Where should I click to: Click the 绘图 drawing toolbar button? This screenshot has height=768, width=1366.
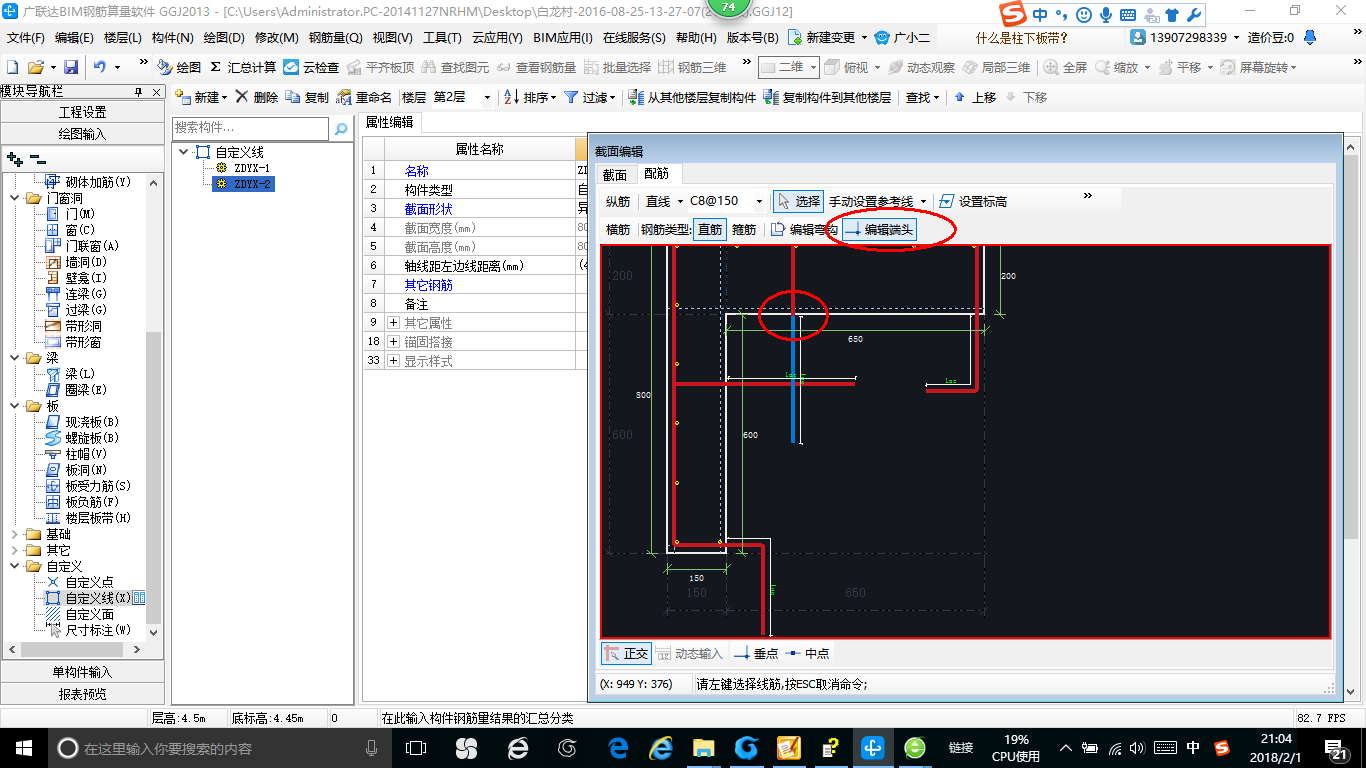[x=179, y=67]
